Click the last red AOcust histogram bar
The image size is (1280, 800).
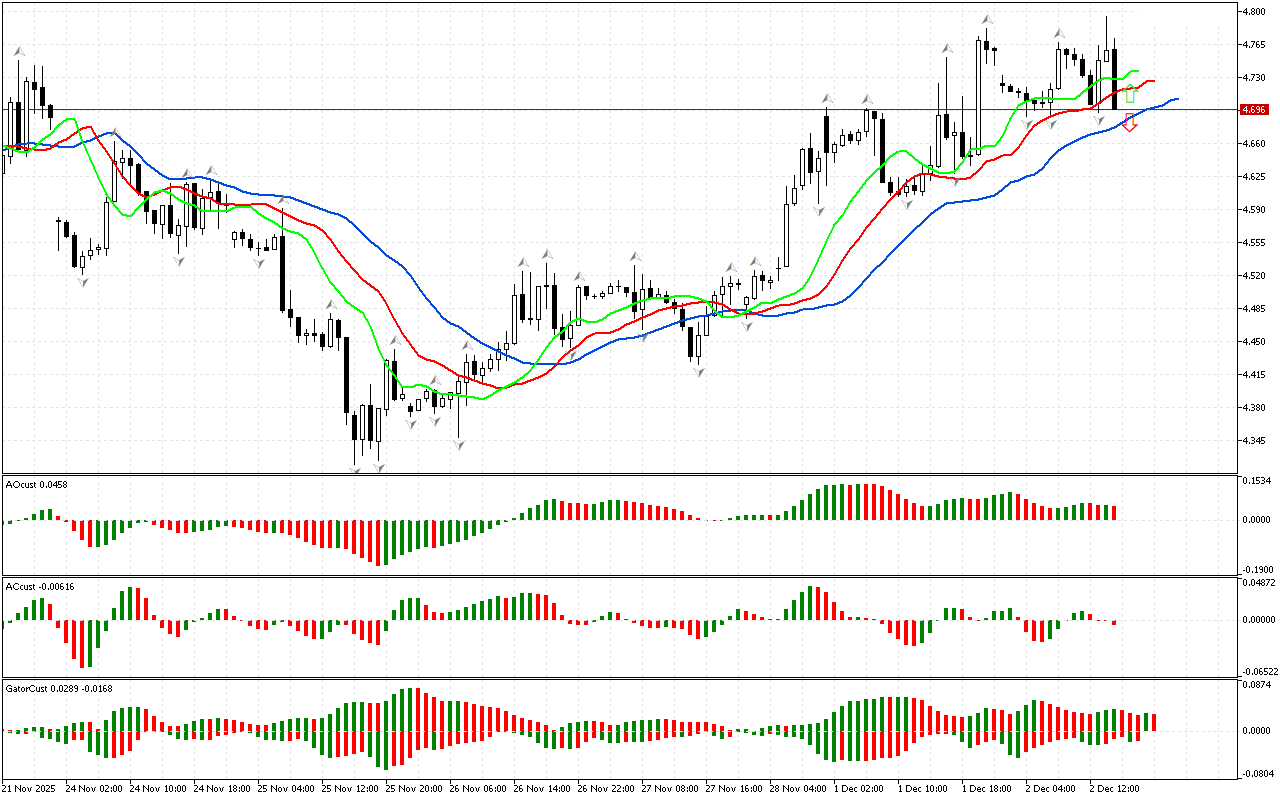coord(1114,512)
